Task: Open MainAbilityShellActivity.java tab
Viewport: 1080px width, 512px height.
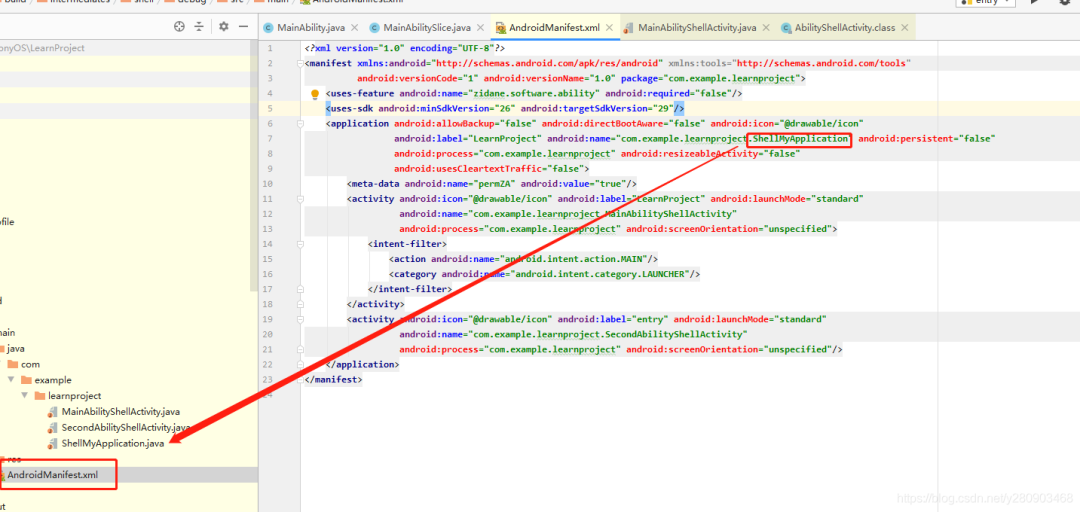Action: (697, 28)
